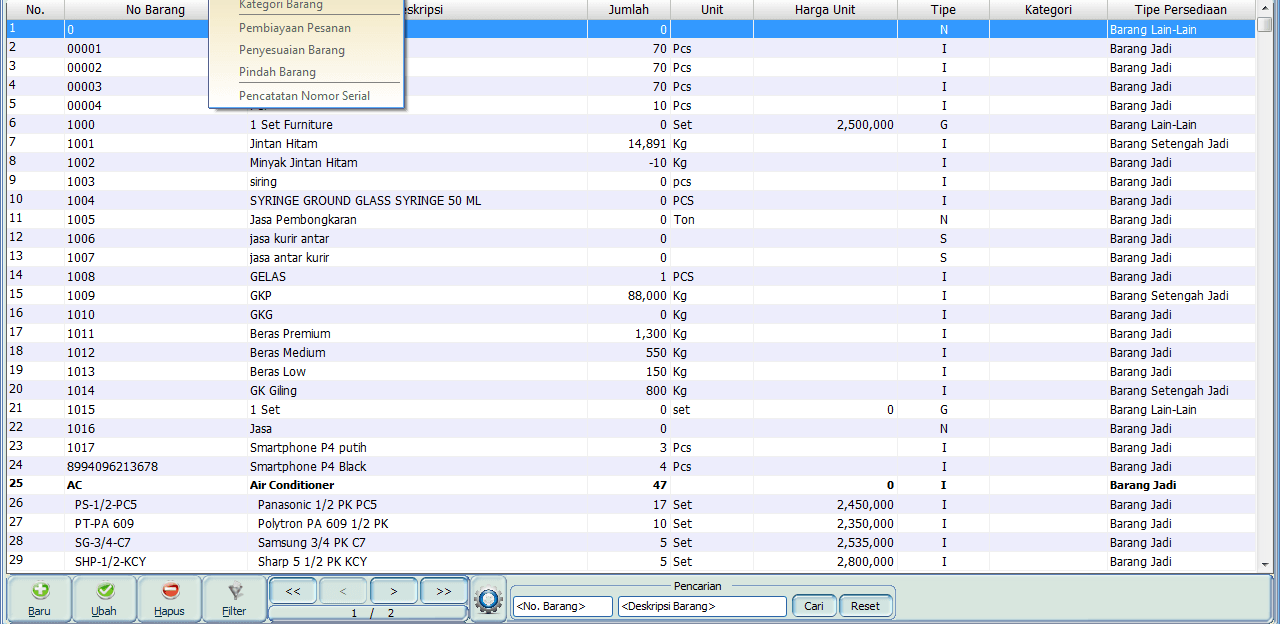The image size is (1280, 624).
Task: Select the 'GELAS' item row
Action: click(x=631, y=277)
